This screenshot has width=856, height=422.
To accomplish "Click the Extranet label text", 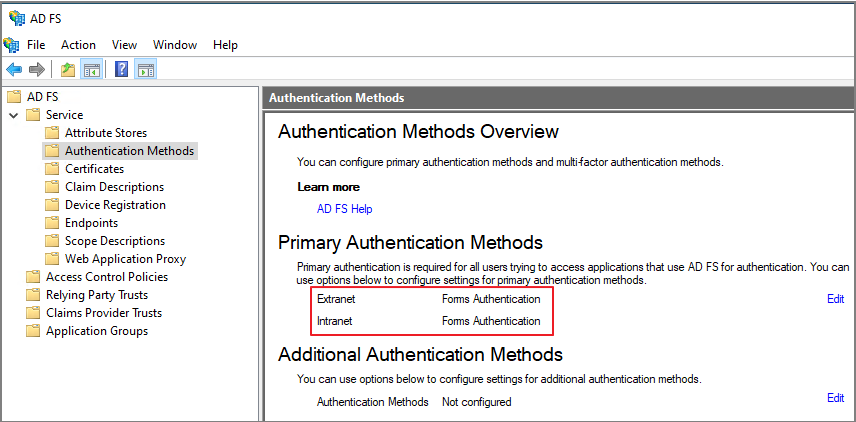I will (336, 299).
